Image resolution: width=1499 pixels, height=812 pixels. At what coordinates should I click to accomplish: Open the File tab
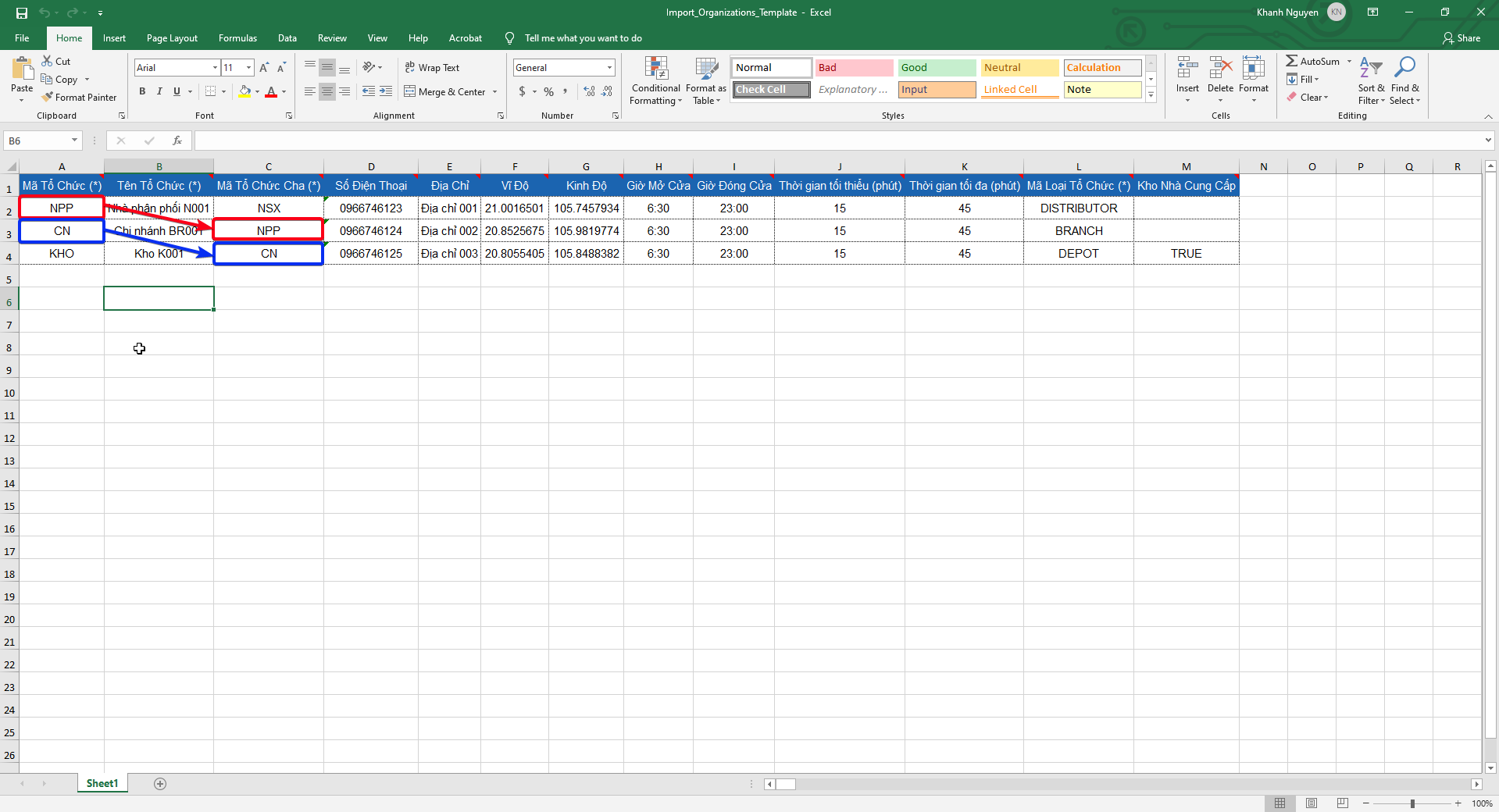point(22,38)
